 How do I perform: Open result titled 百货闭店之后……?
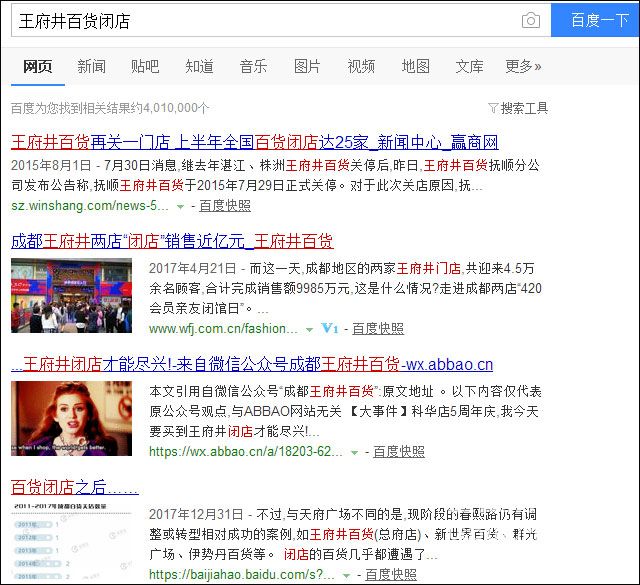click(x=75, y=487)
